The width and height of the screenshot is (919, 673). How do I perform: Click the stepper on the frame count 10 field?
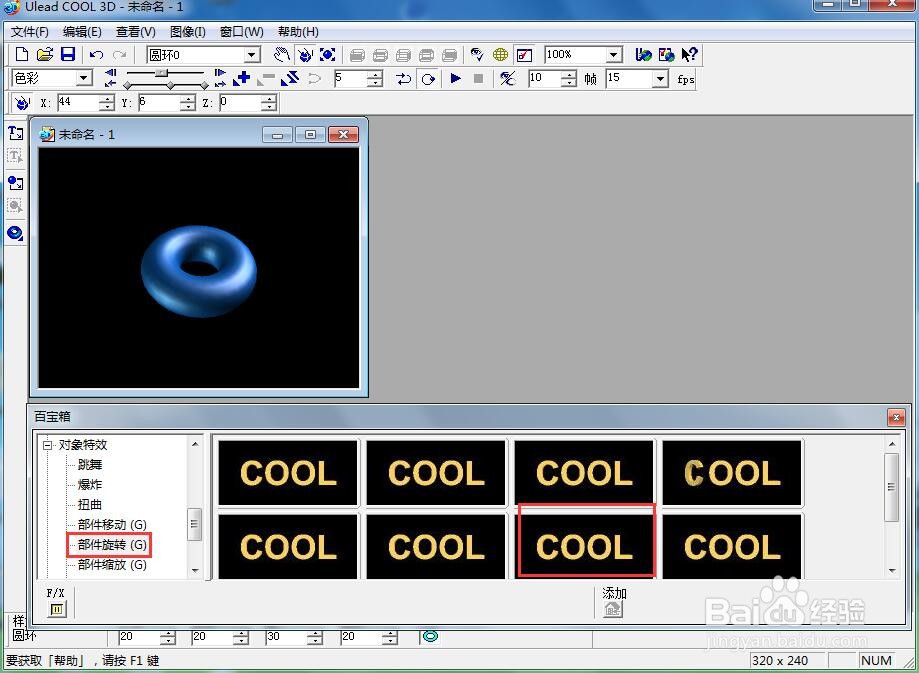coord(569,79)
